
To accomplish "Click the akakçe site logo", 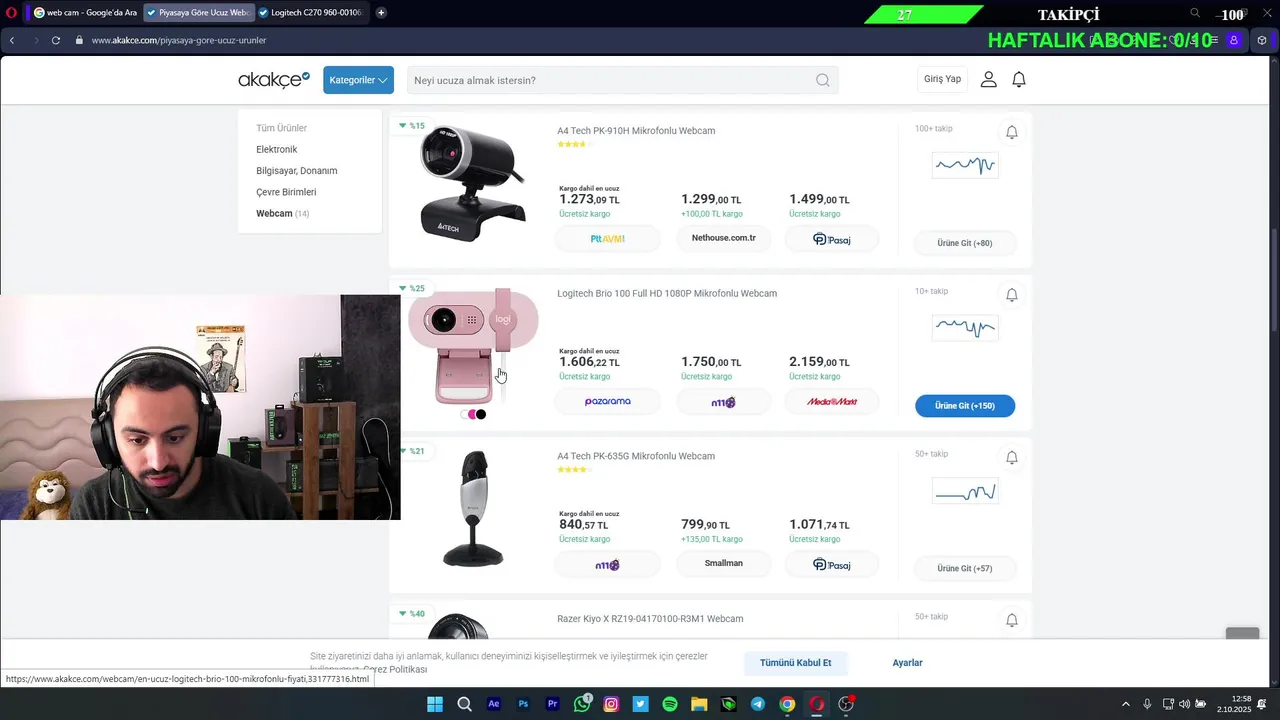I will point(274,79).
